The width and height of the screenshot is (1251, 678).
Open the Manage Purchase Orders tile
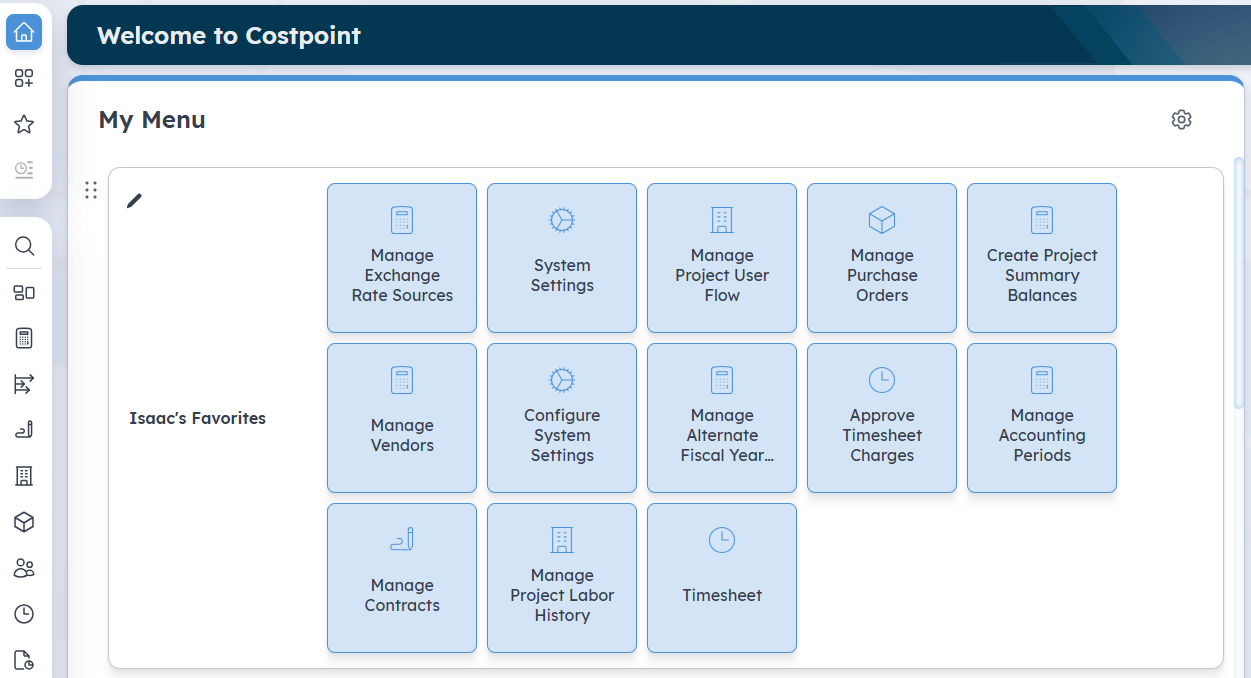882,258
